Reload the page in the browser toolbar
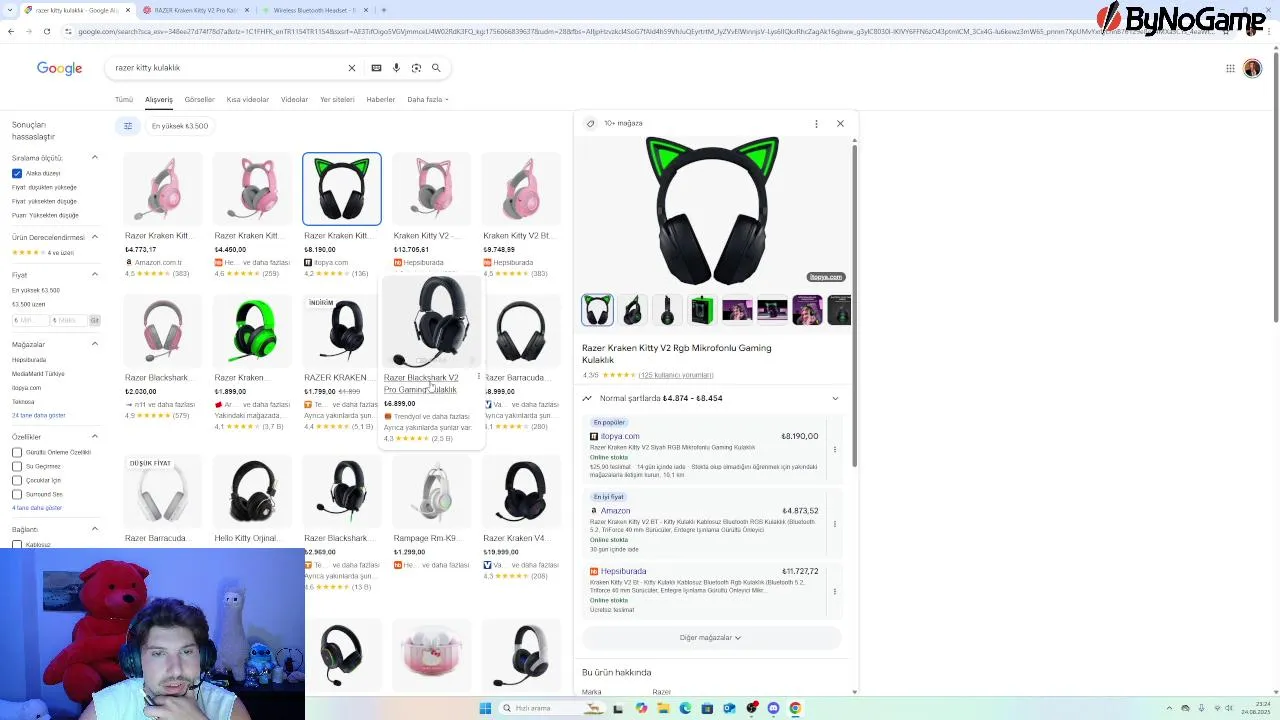The width and height of the screenshot is (1280, 720). tap(46, 31)
